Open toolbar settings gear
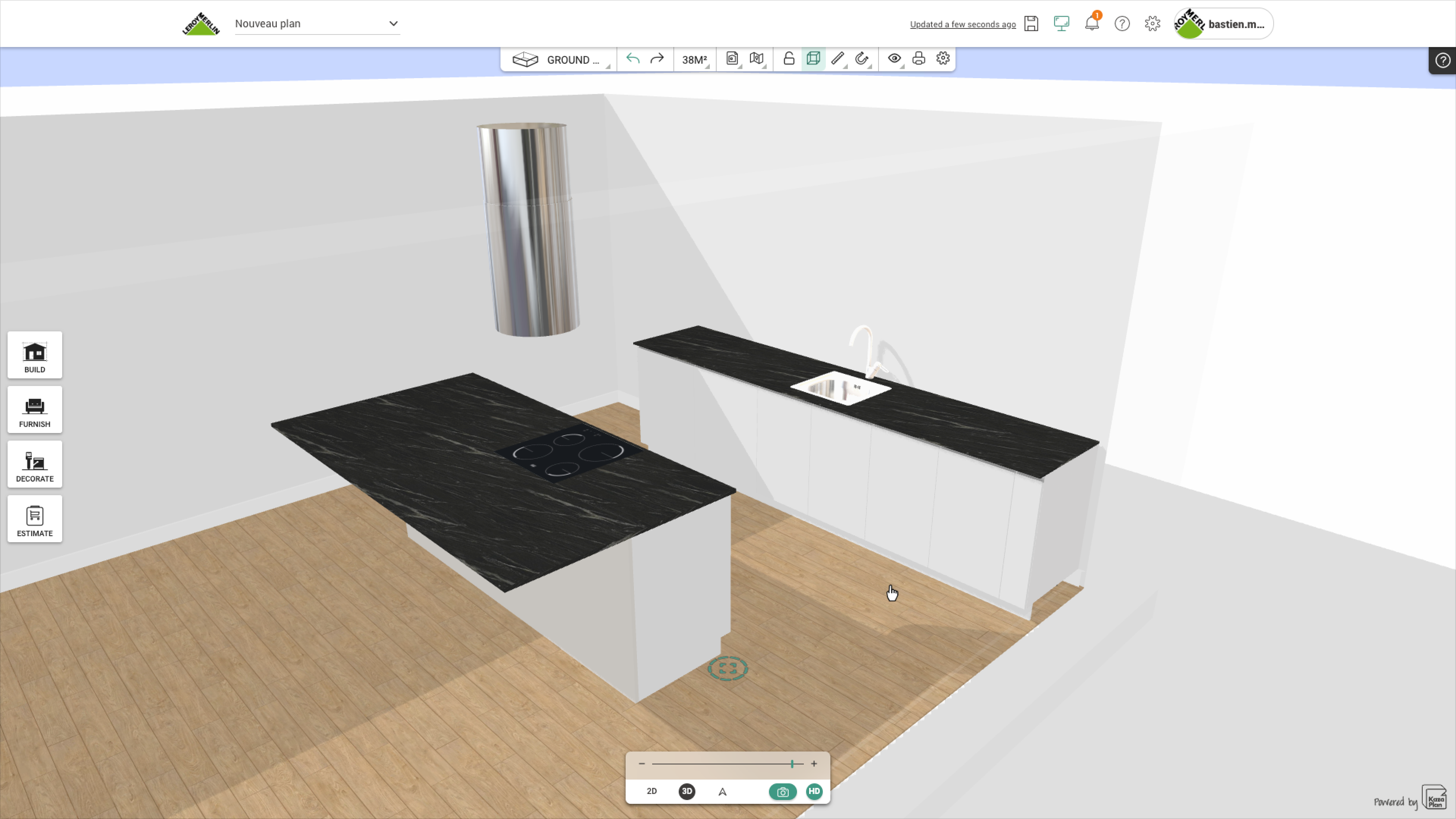 pyautogui.click(x=943, y=59)
